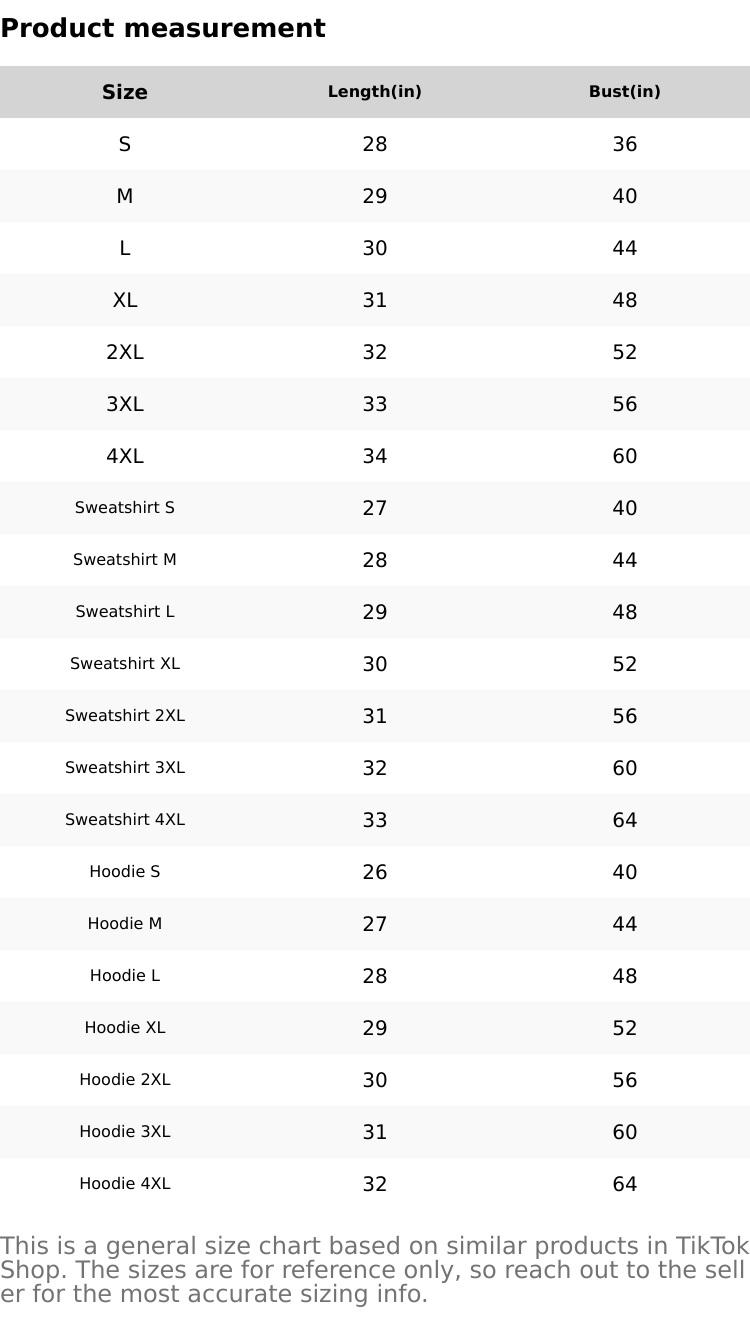This screenshot has height=1330, width=750.
Task: Click the bust value for size M
Action: [x=625, y=196]
